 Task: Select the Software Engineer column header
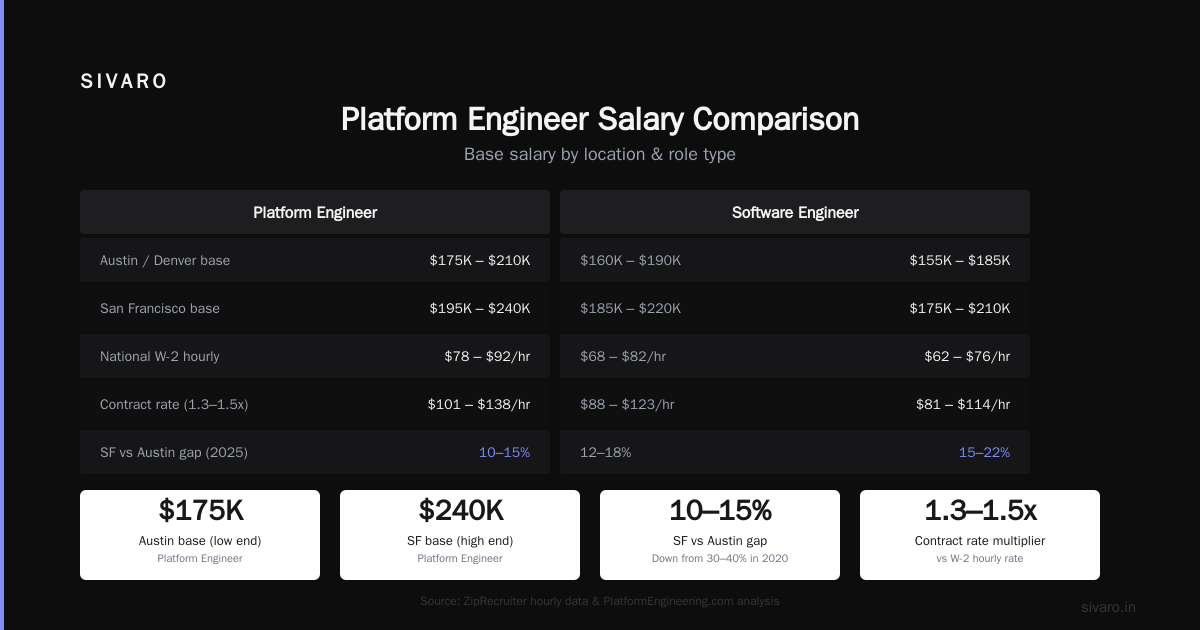(795, 212)
